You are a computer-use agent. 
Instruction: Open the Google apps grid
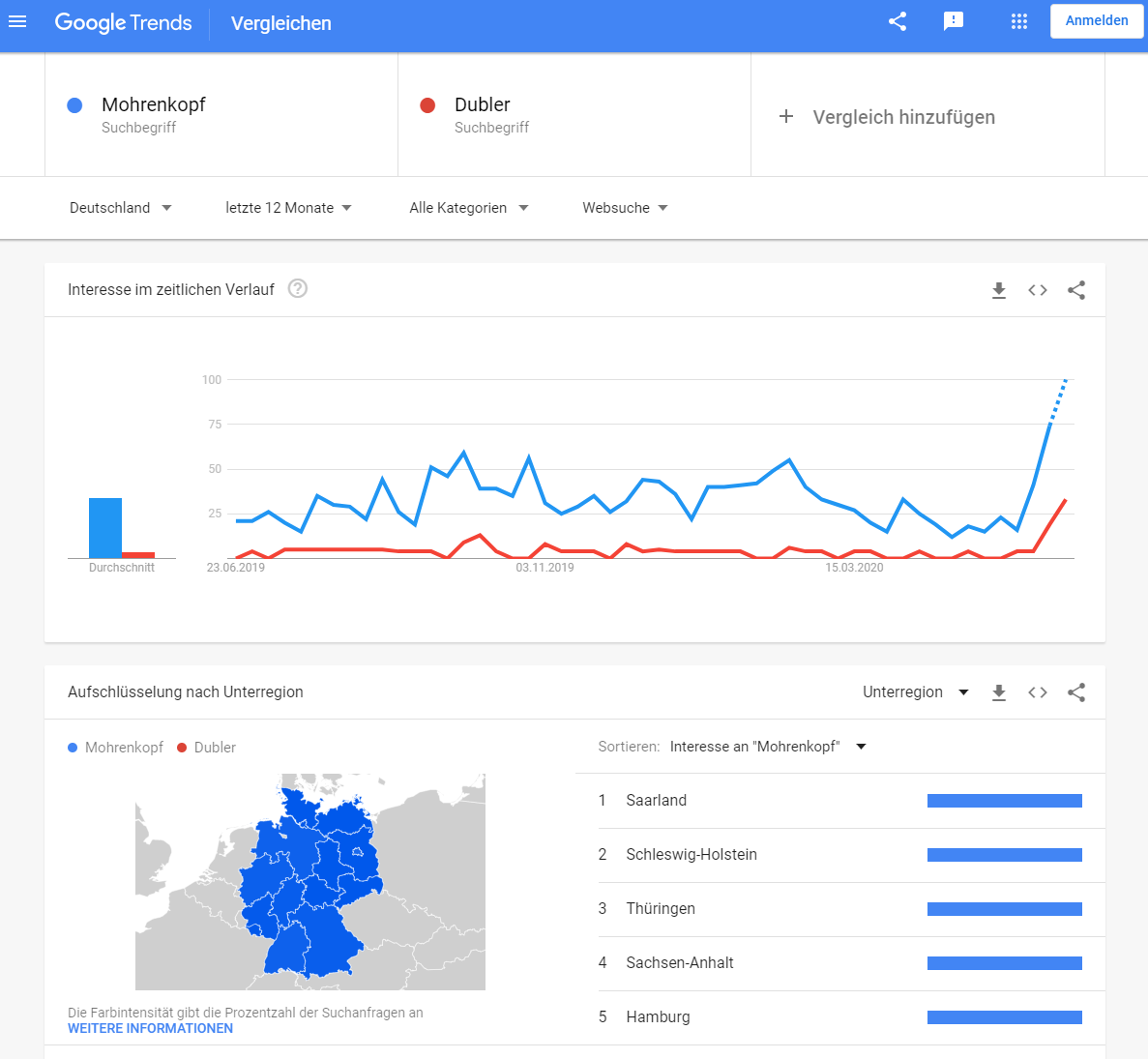pos(1018,21)
